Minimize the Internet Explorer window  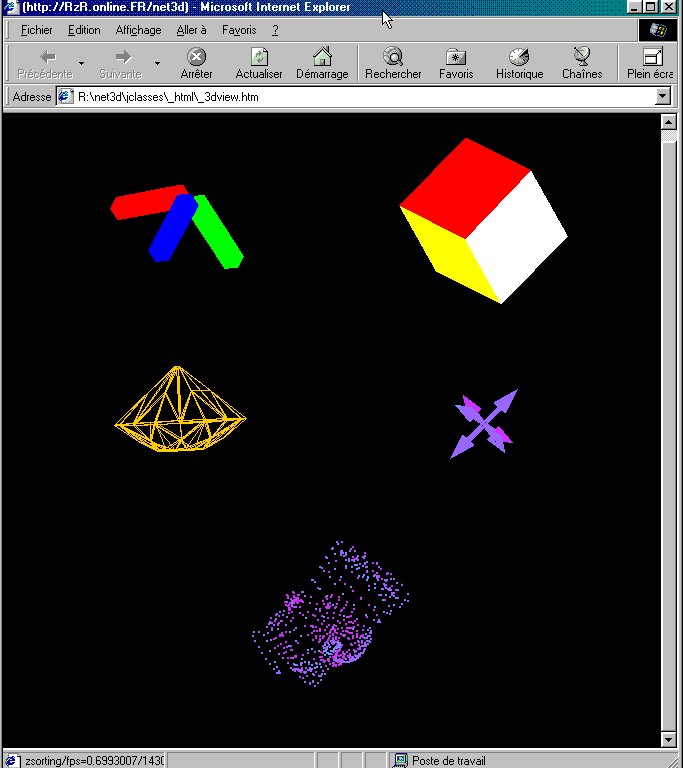point(635,7)
